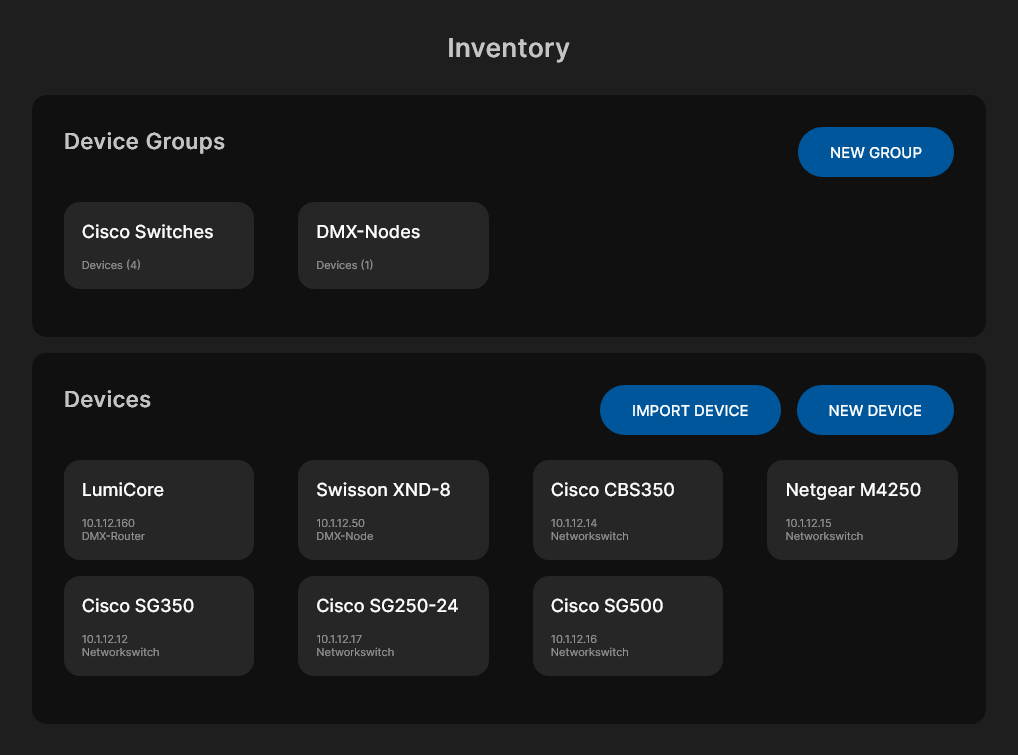The image size is (1018, 755).
Task: Click the IP address 10.1.12.50
Action: 337,523
